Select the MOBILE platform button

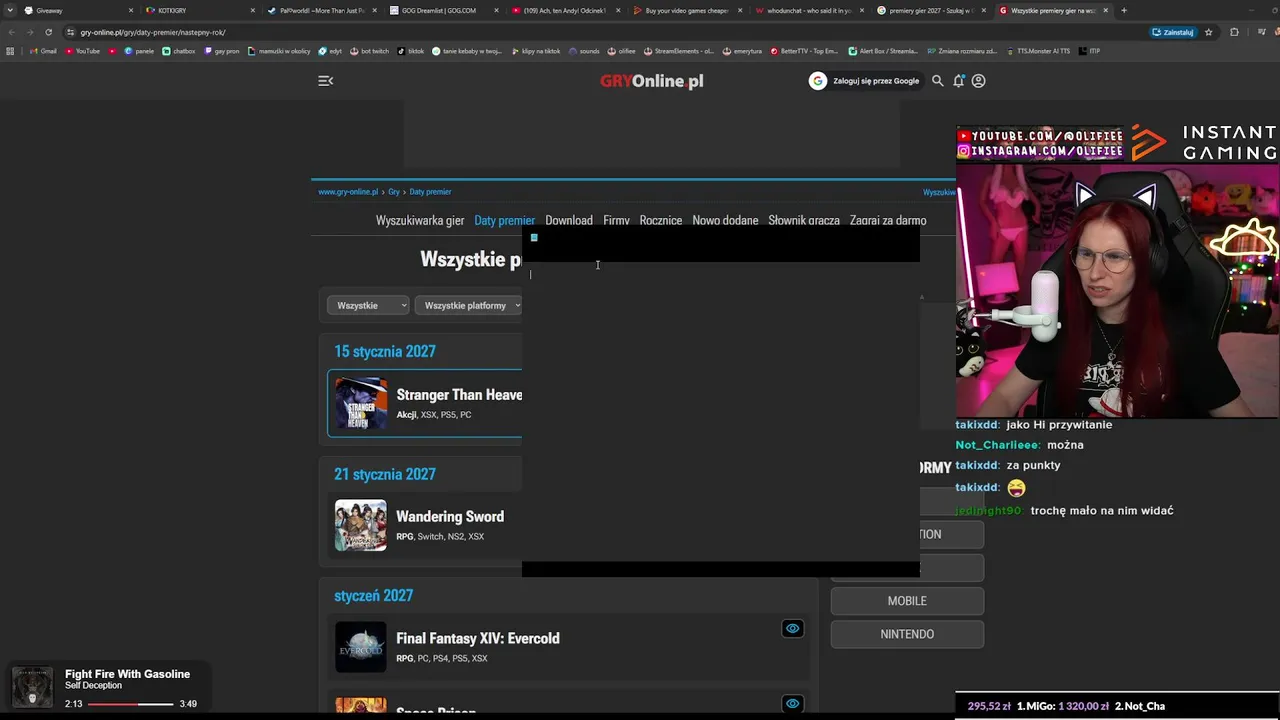point(907,601)
